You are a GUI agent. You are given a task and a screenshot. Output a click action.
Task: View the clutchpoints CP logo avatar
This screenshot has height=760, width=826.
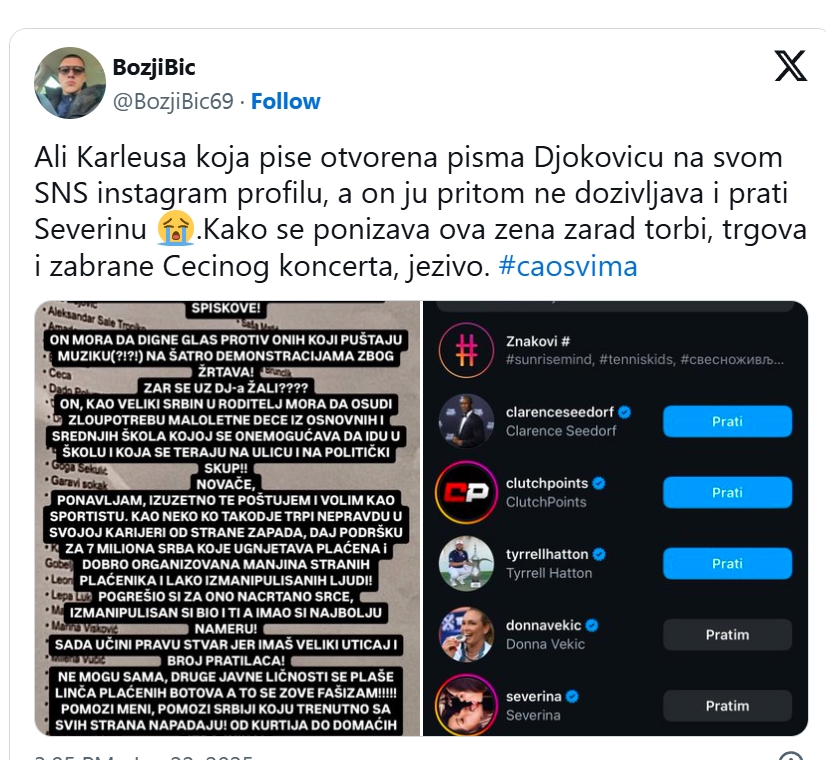[466, 492]
